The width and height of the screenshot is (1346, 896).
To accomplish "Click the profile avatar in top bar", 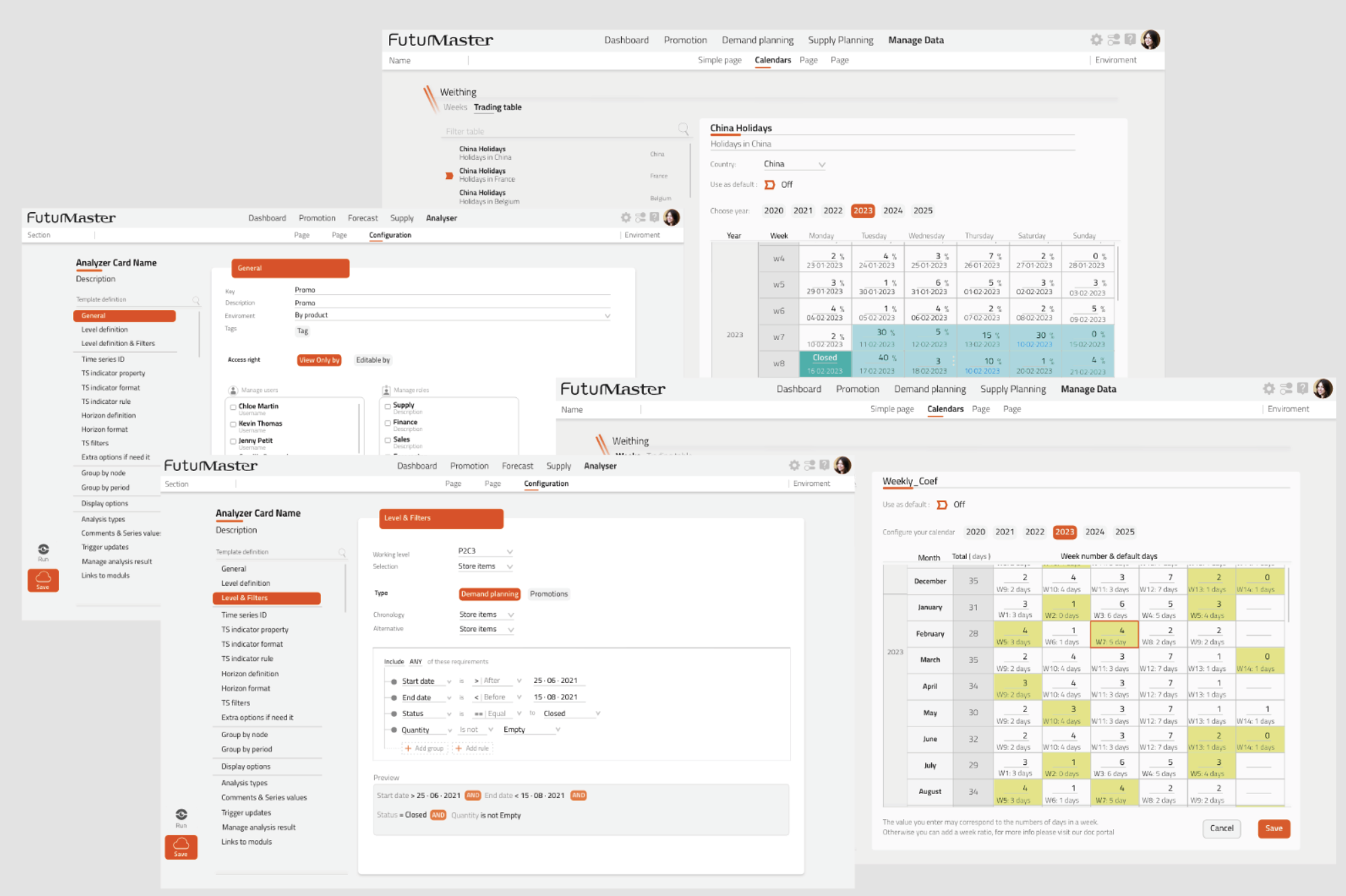I will (1151, 39).
